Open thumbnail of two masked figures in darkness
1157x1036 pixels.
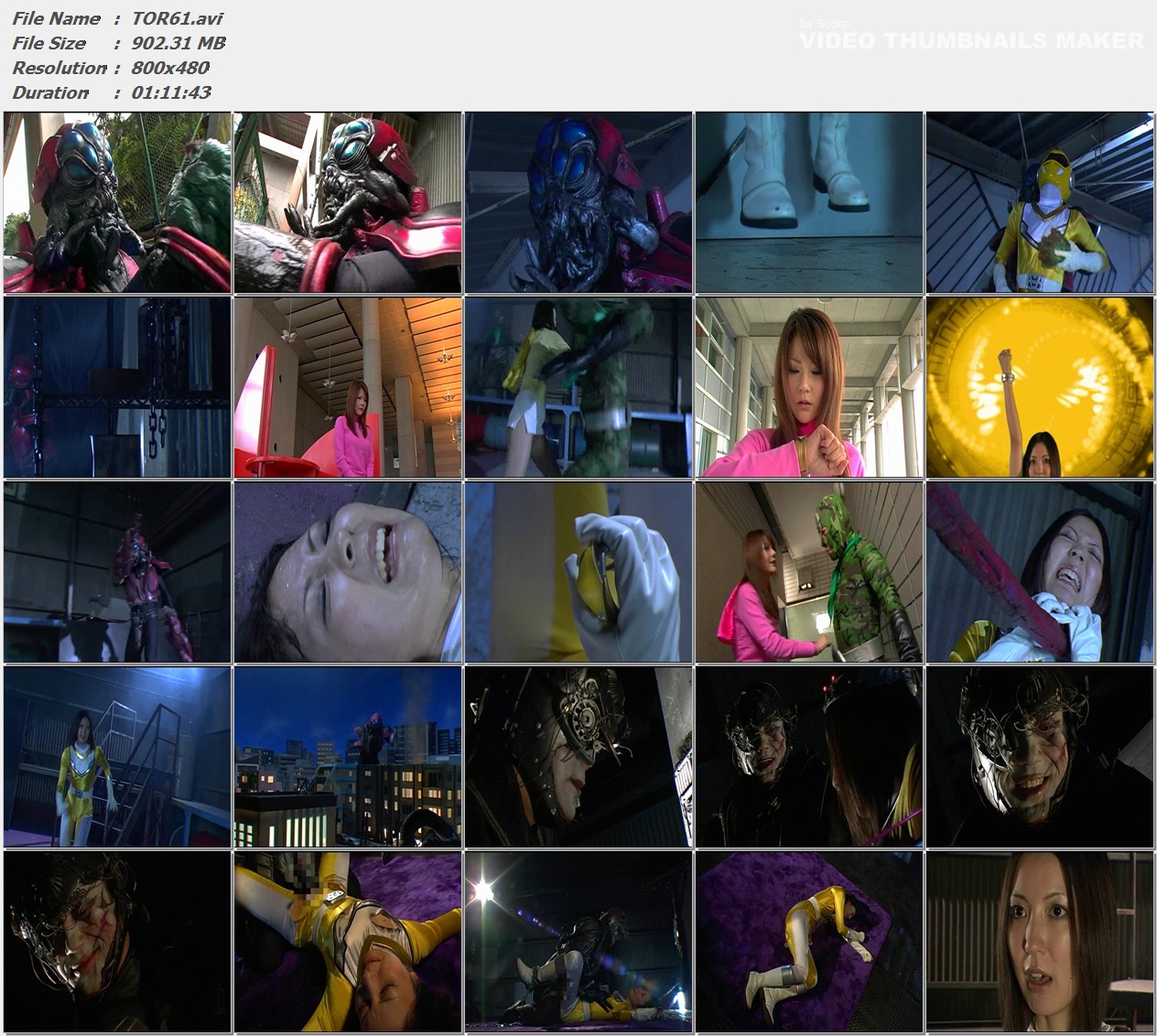click(x=809, y=757)
